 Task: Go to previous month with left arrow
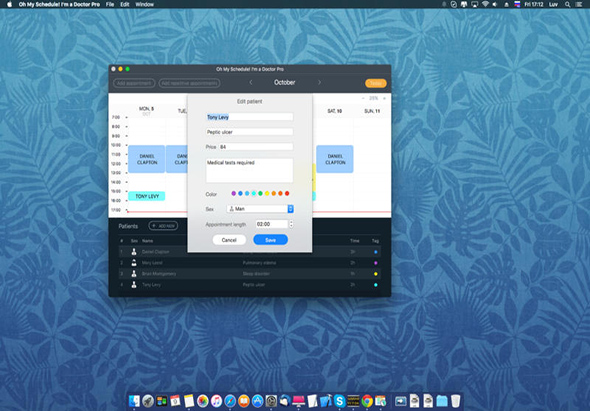[251, 82]
